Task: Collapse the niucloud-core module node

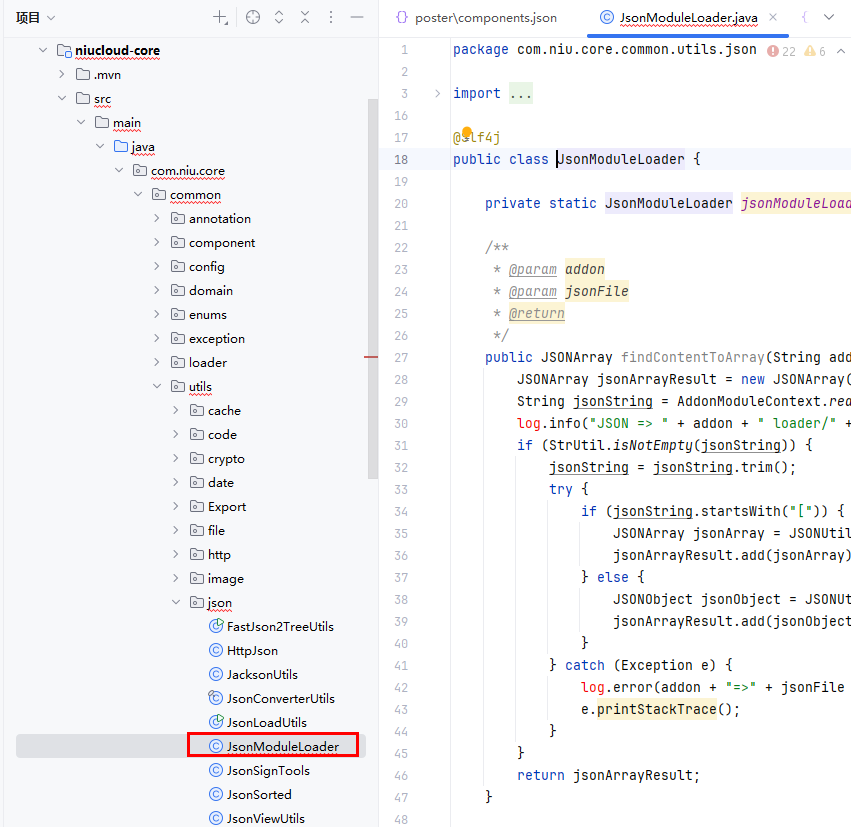Action: tap(42, 51)
